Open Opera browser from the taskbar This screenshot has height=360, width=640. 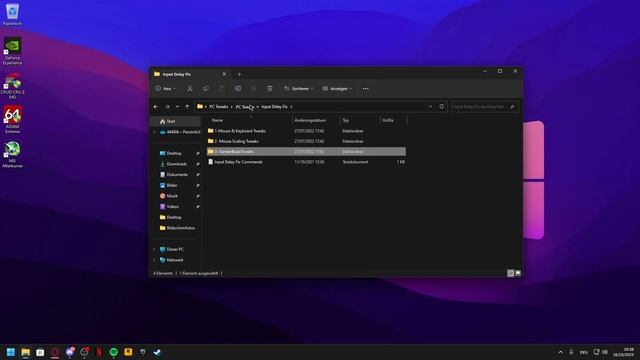click(x=55, y=352)
